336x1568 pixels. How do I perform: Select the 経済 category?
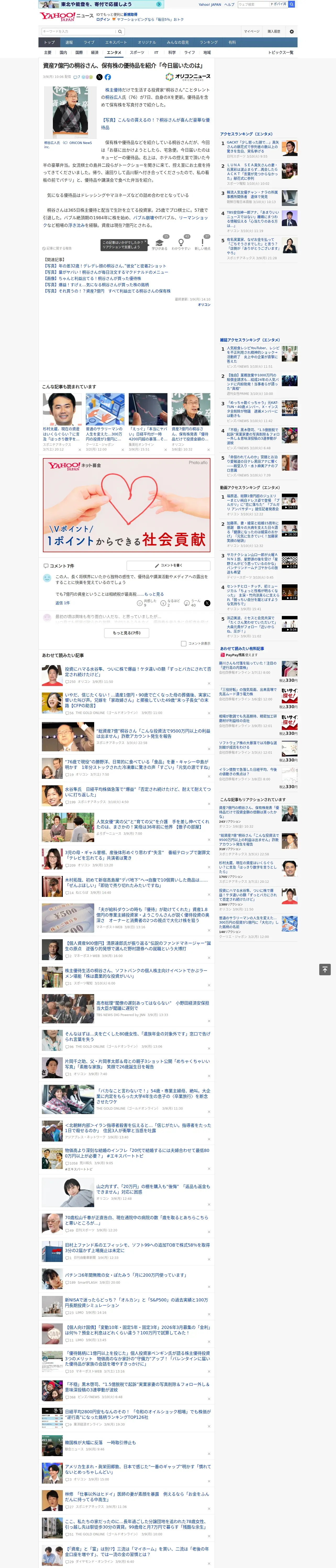coord(94,52)
